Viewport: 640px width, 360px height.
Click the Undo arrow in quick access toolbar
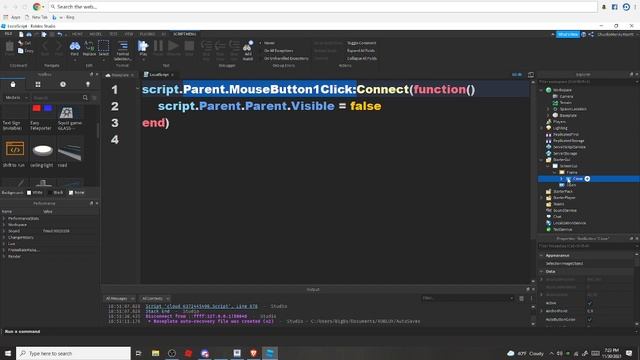coord(60,34)
